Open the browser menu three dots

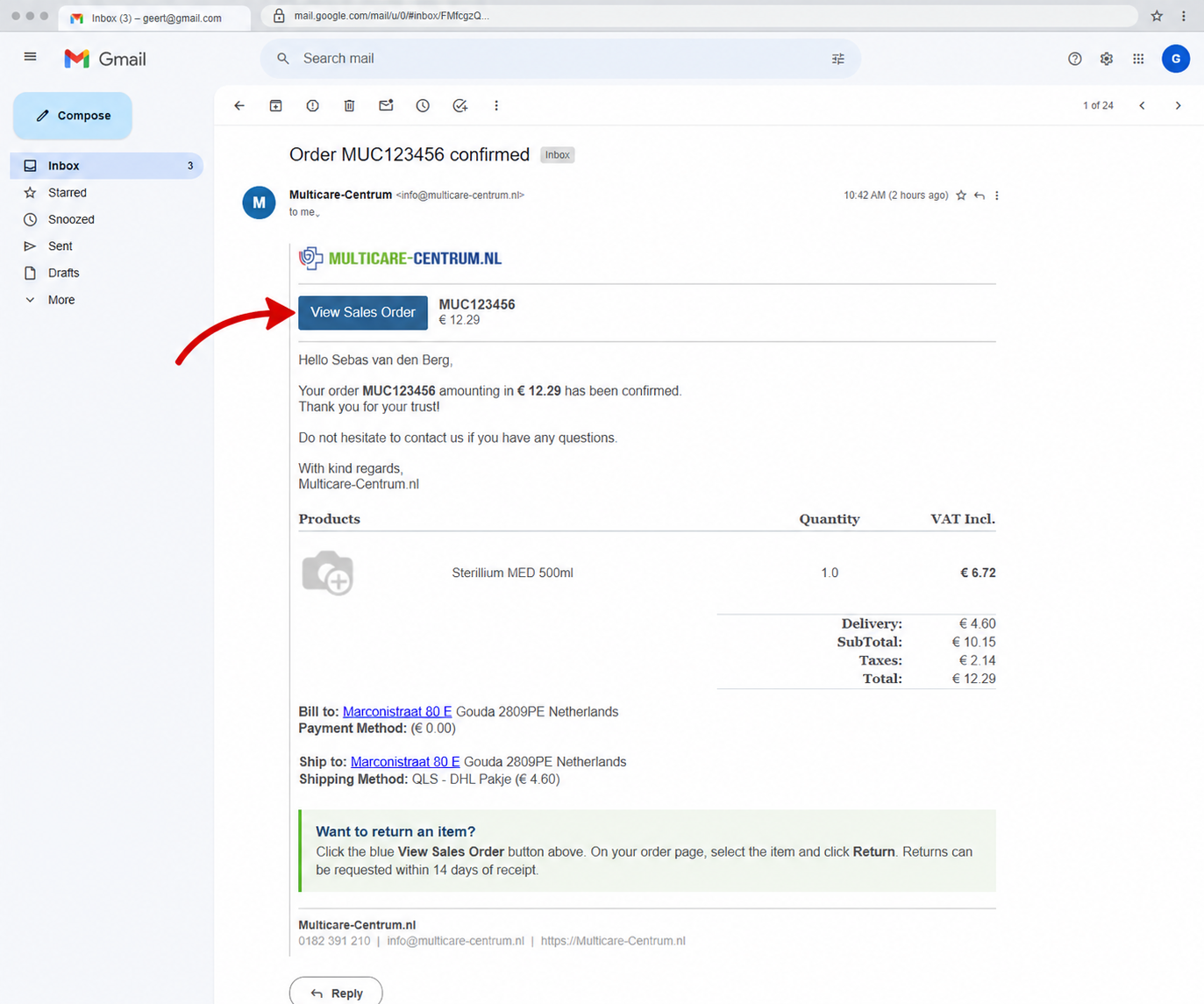coord(1184,16)
